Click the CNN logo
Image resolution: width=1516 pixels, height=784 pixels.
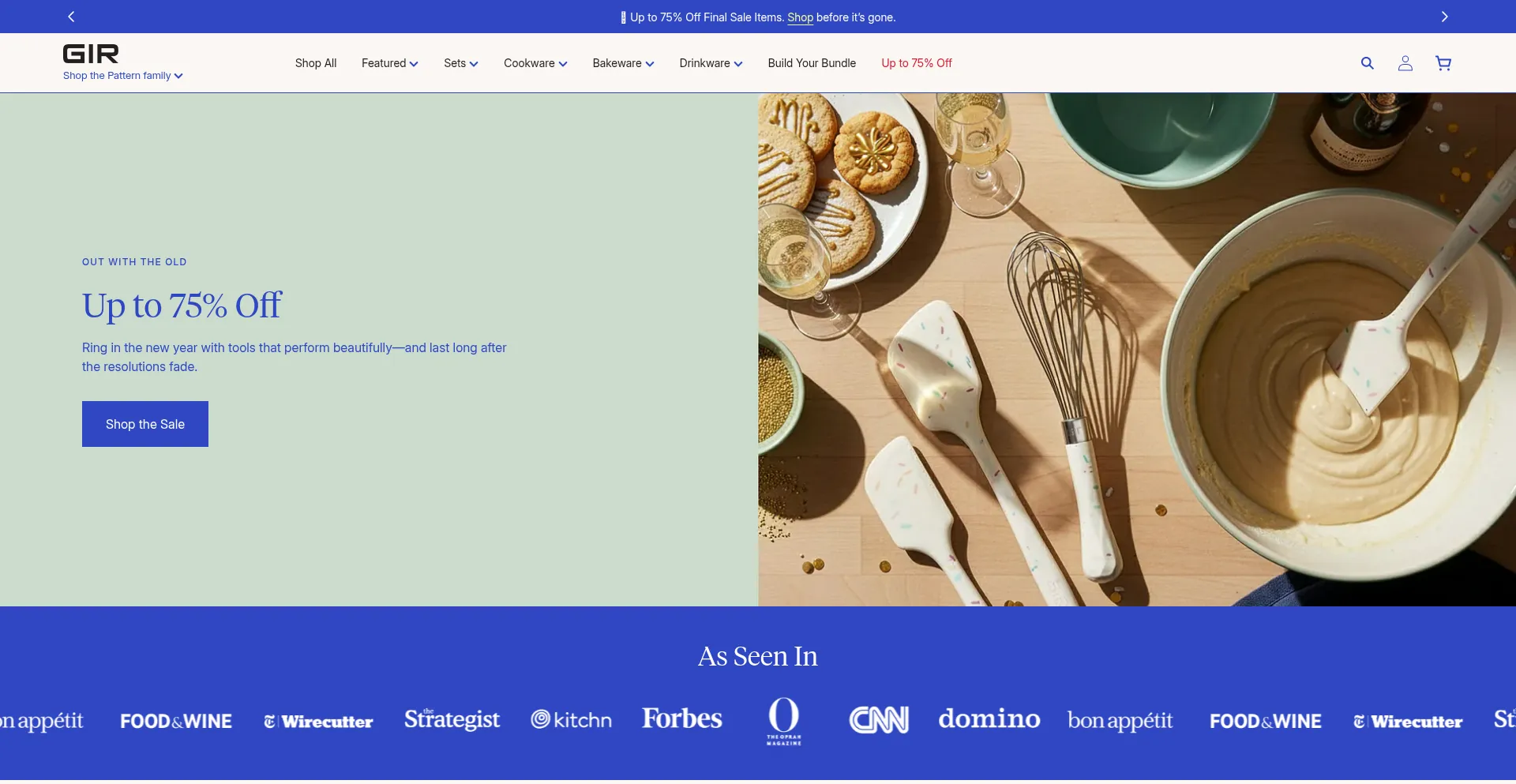click(878, 720)
